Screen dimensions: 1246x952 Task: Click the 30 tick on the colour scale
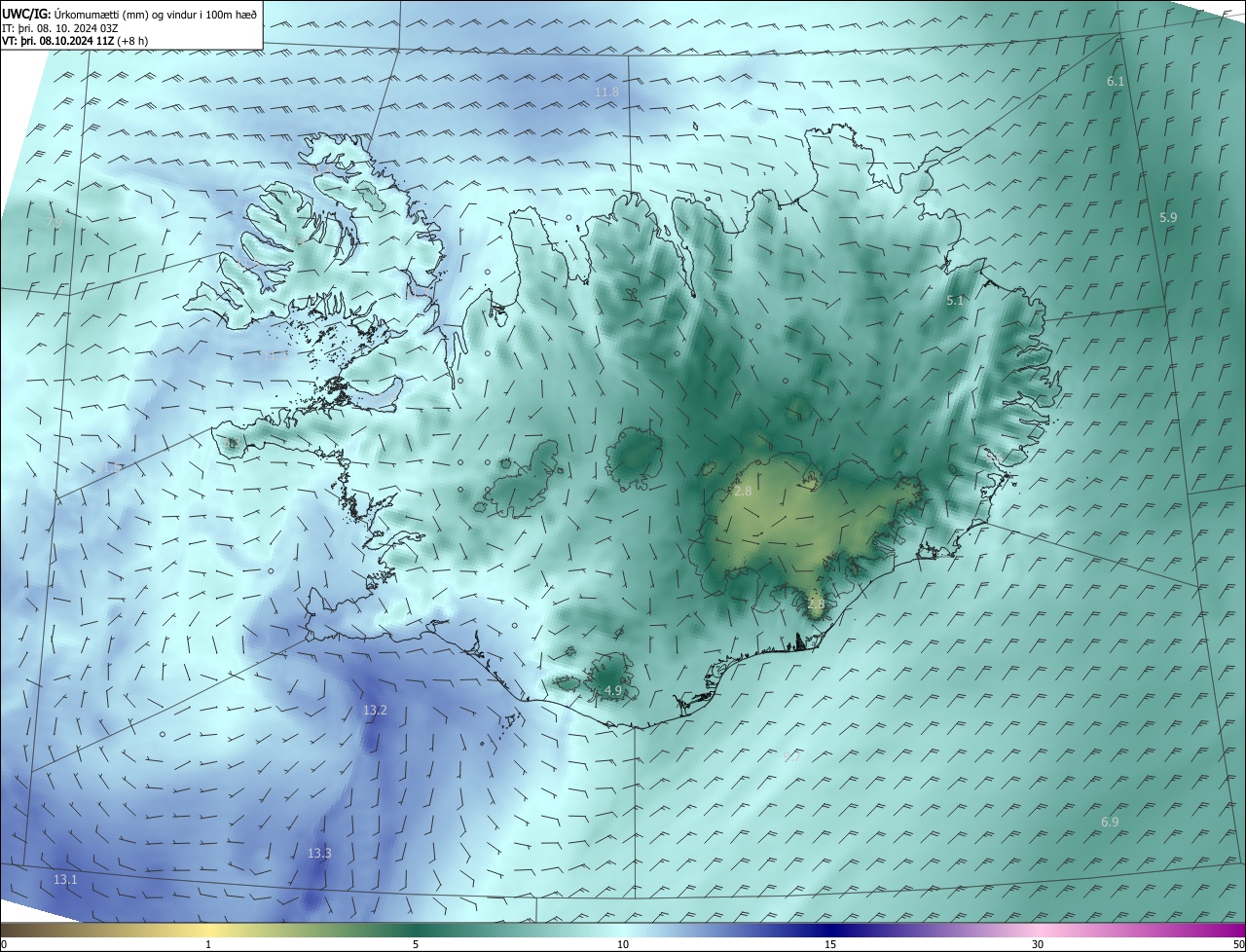point(1038,944)
